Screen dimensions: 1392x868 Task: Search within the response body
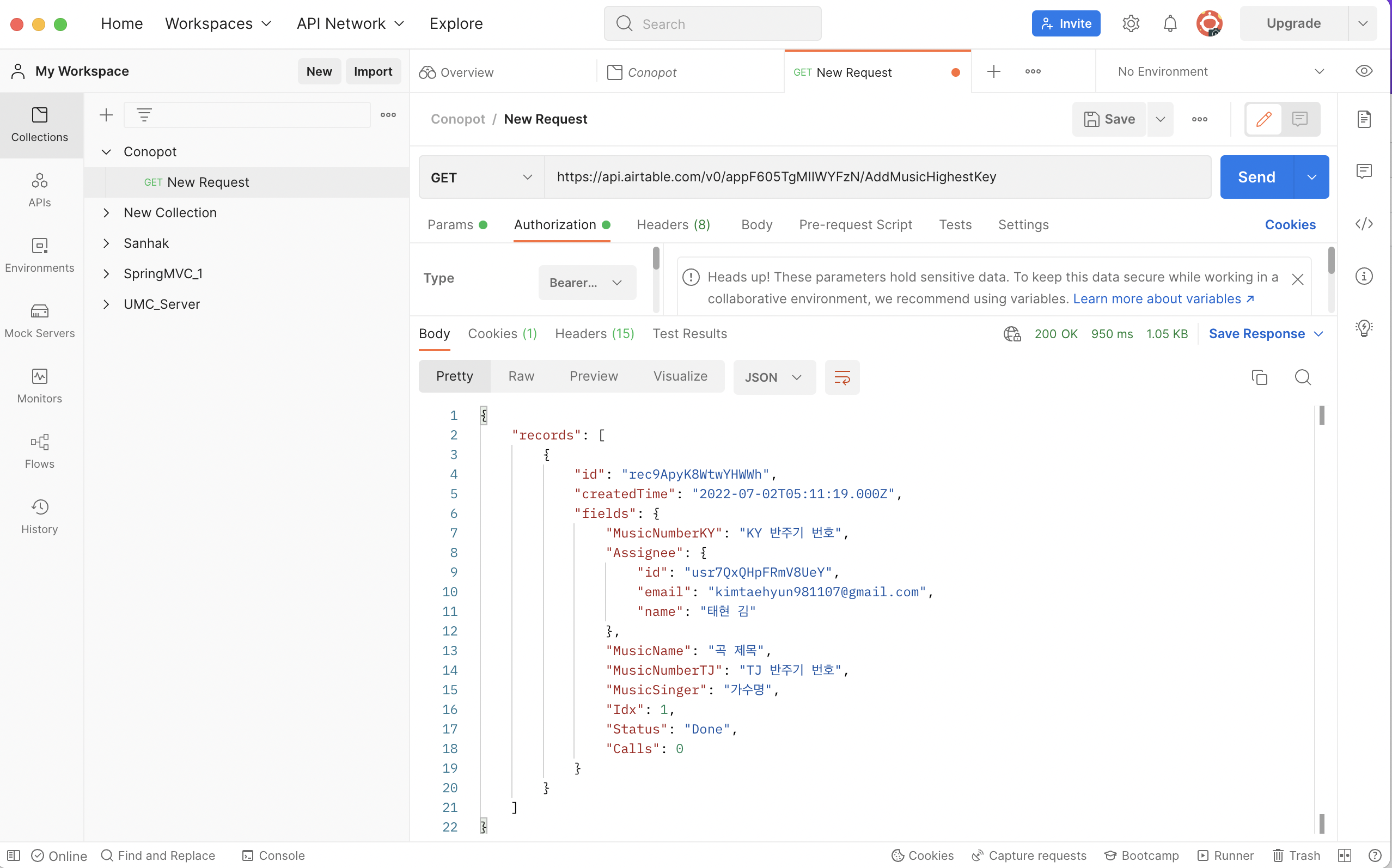click(1303, 377)
